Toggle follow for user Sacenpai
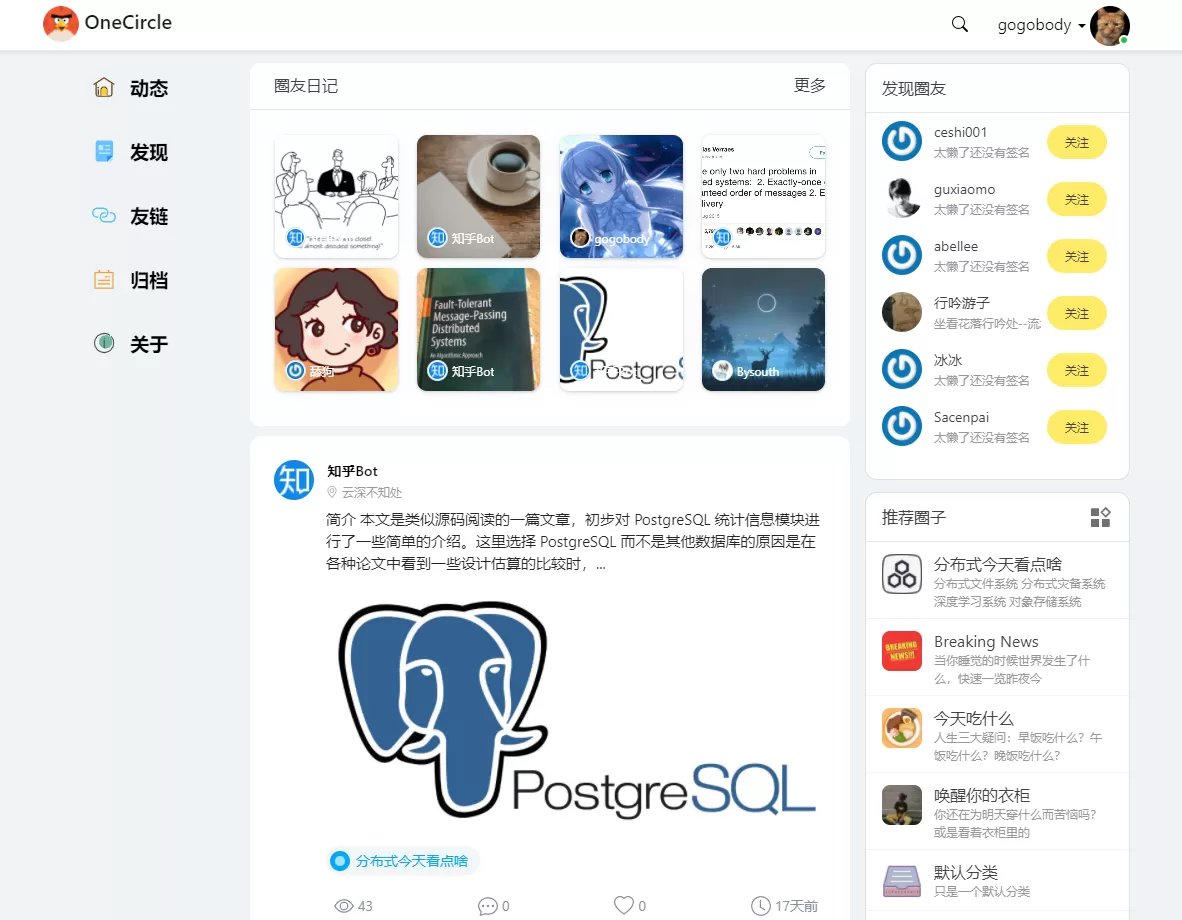Image resolution: width=1182 pixels, height=920 pixels. [x=1076, y=428]
